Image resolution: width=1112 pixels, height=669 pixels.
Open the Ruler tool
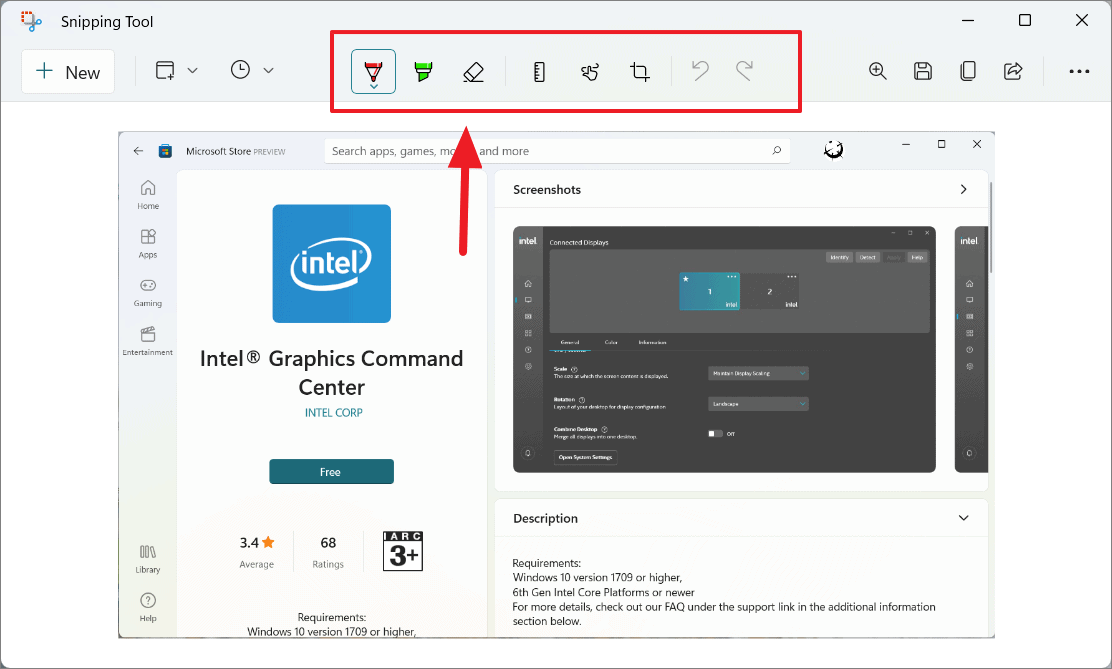pyautogui.click(x=539, y=71)
